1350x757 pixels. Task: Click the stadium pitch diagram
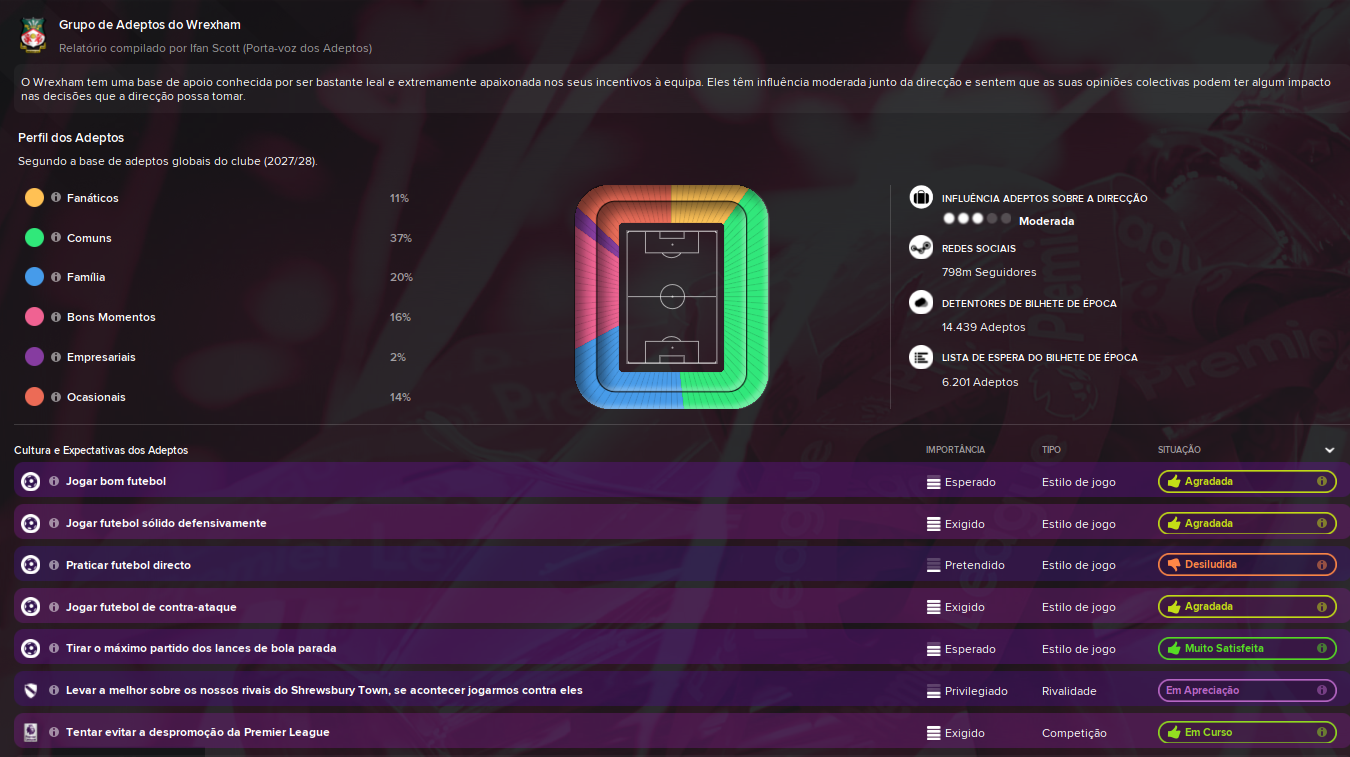(672, 297)
